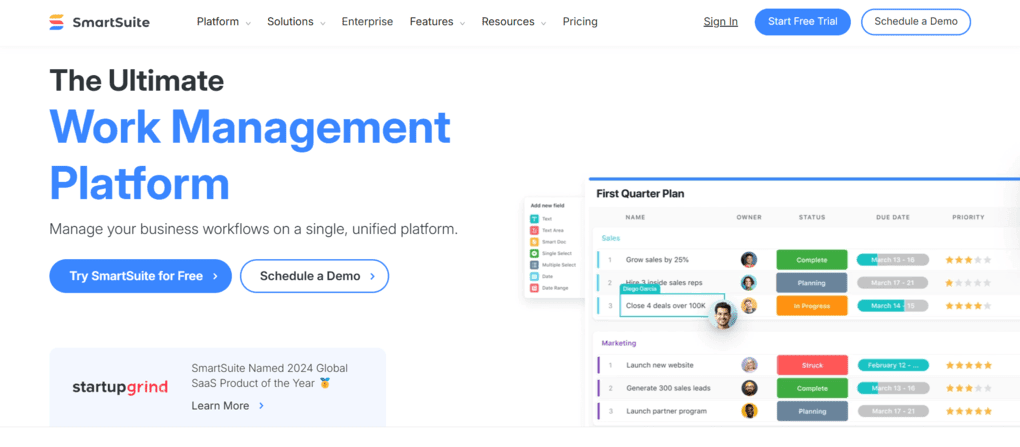Expand the Platform menu
1020x447 pixels.
click(x=223, y=21)
